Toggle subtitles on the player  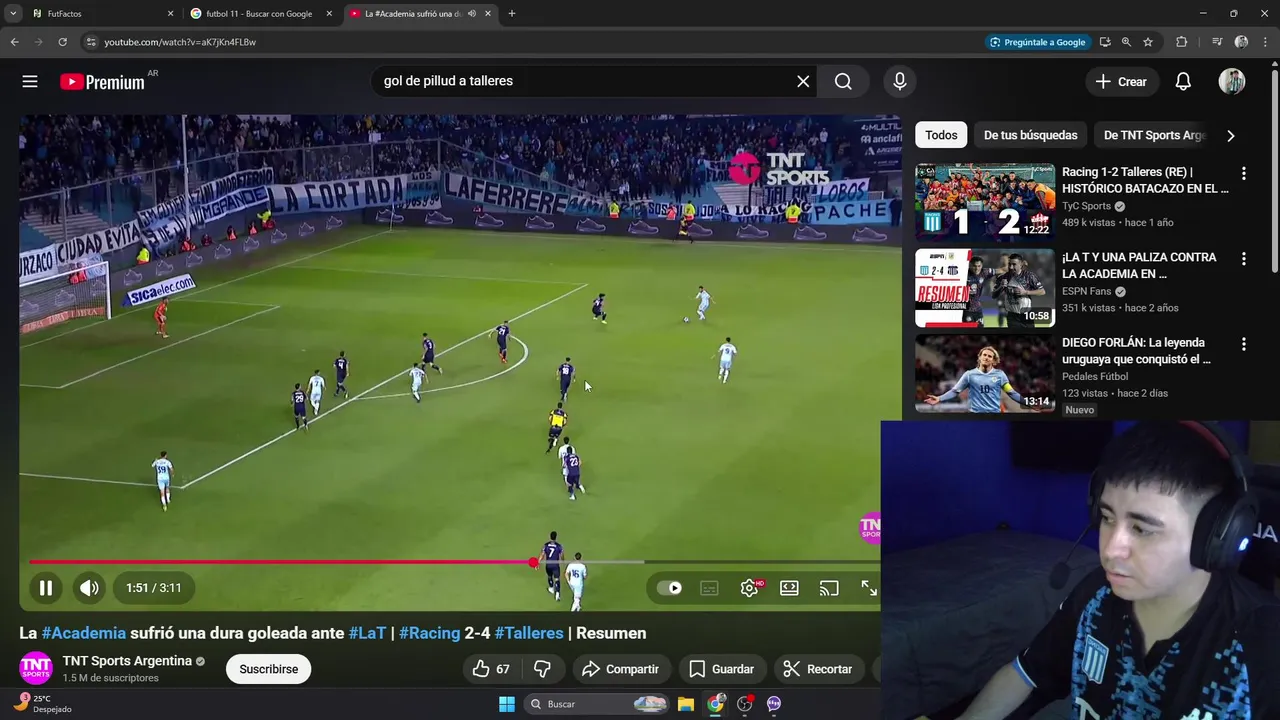coord(709,588)
